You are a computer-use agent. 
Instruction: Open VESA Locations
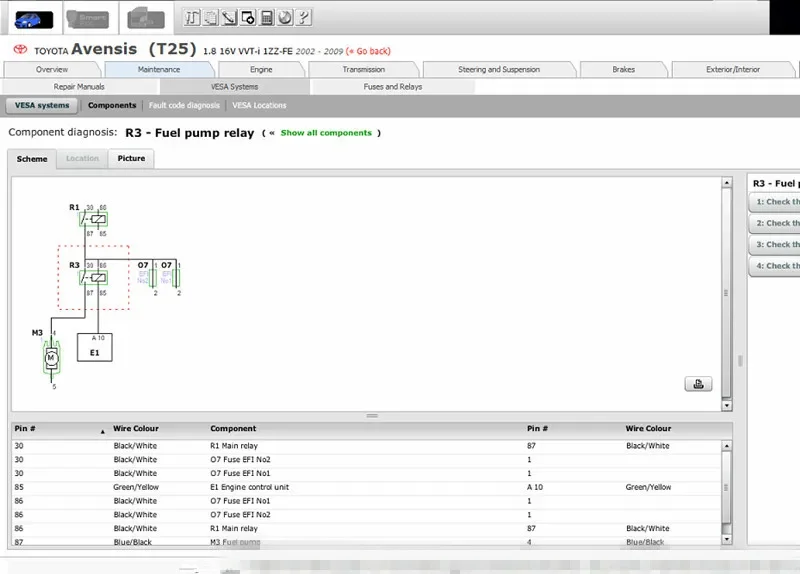point(259,105)
